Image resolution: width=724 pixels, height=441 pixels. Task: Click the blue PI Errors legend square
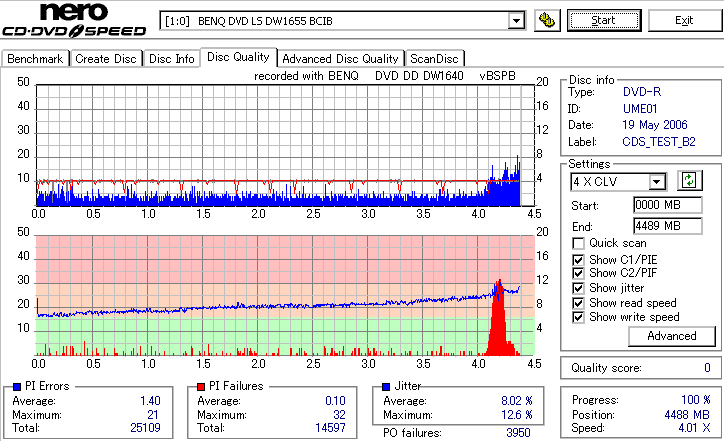tap(17, 387)
